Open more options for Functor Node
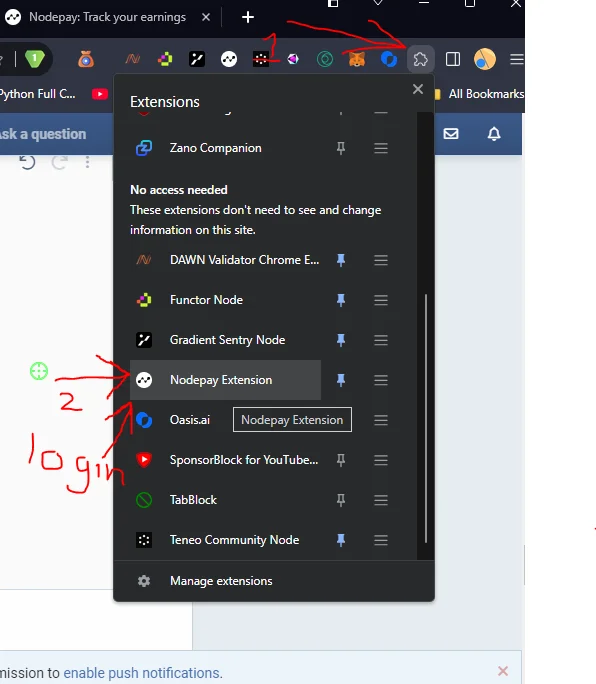The image size is (596, 684). 381,300
